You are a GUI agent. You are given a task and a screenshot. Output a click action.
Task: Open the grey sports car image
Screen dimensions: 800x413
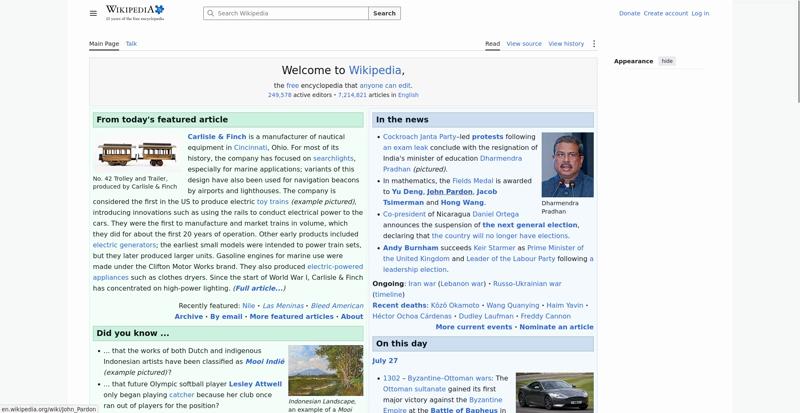[555, 393]
